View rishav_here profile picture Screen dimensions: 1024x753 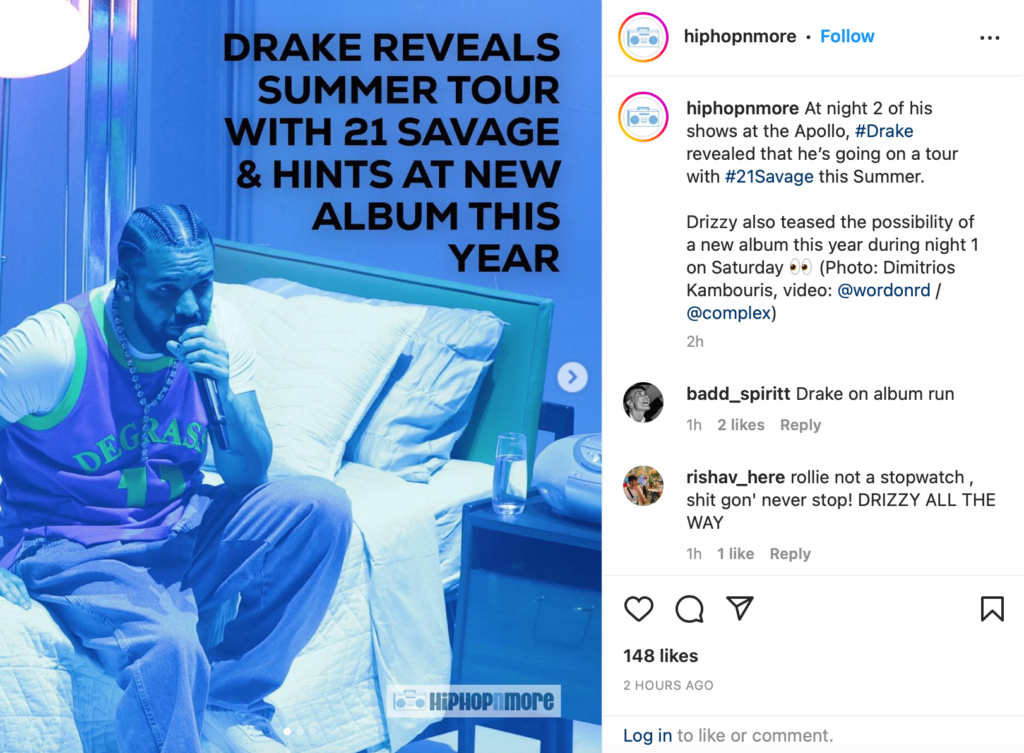pyautogui.click(x=643, y=485)
